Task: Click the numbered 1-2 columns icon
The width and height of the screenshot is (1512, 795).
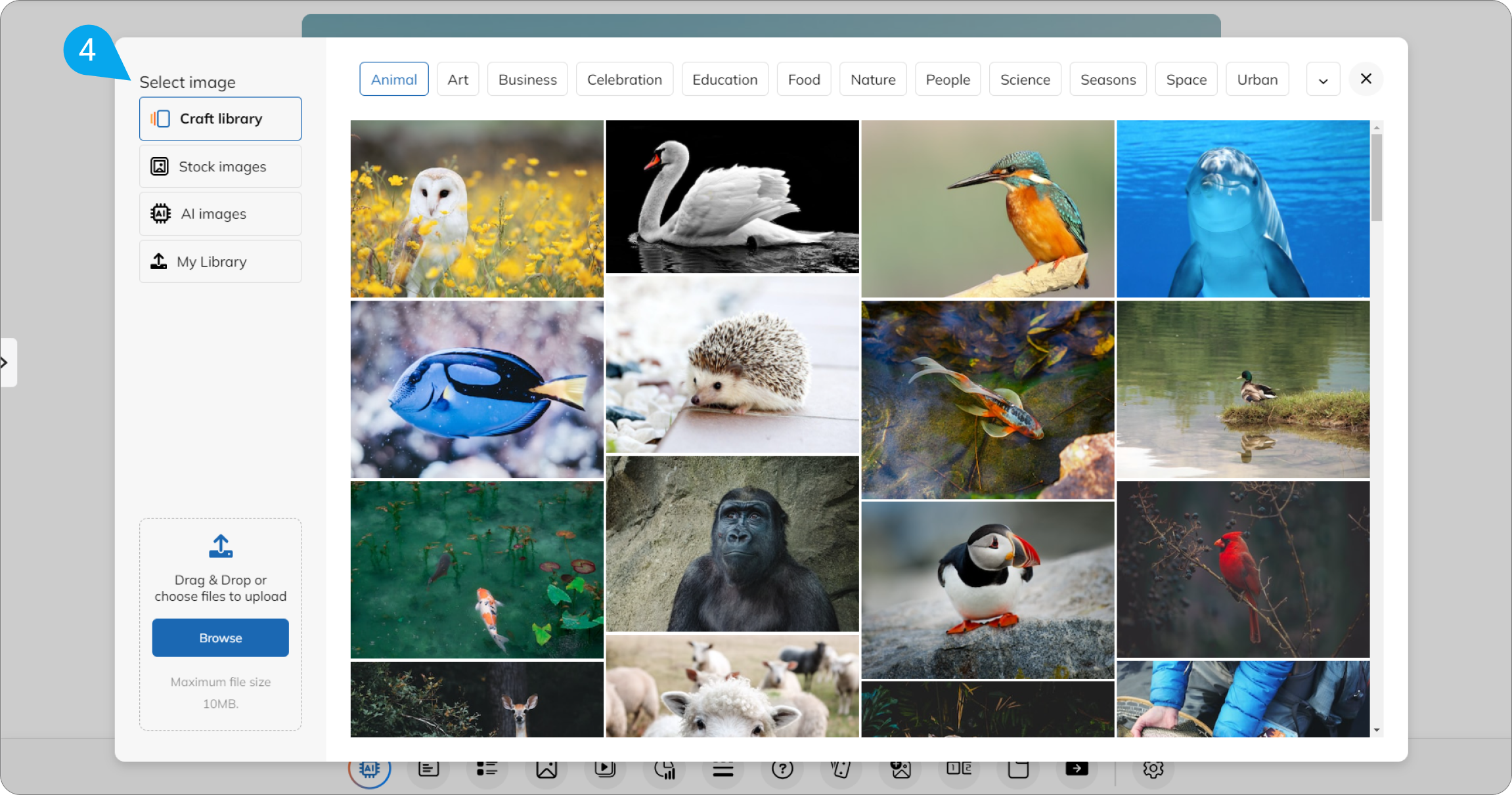Action: click(x=959, y=768)
